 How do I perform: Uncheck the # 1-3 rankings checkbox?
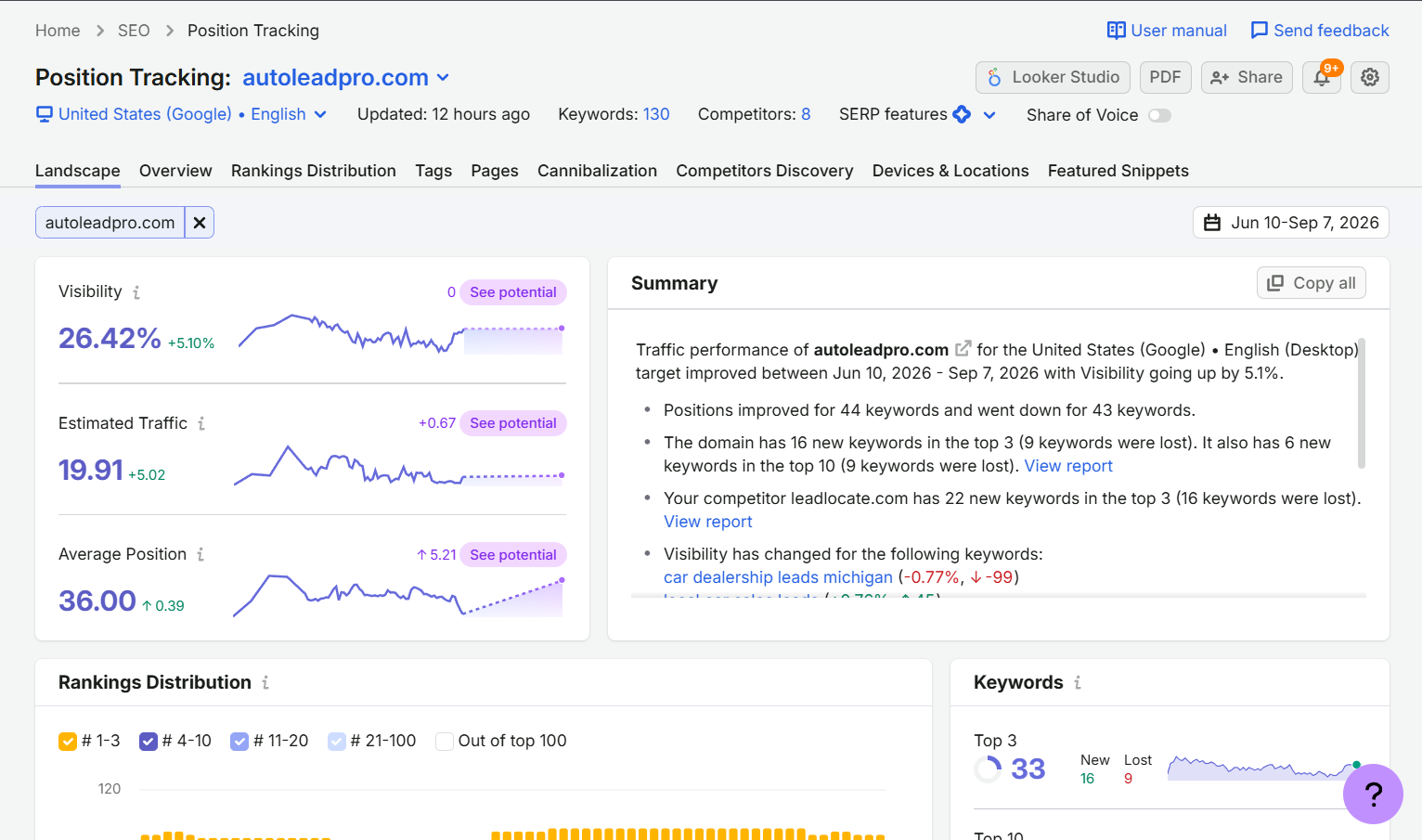68,742
